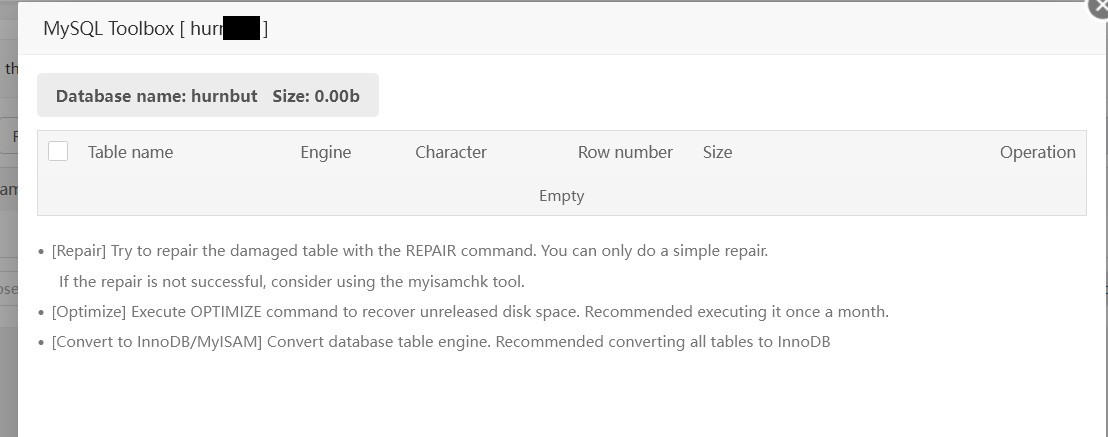
Task: Select the Engine column header
Action: coord(325,152)
